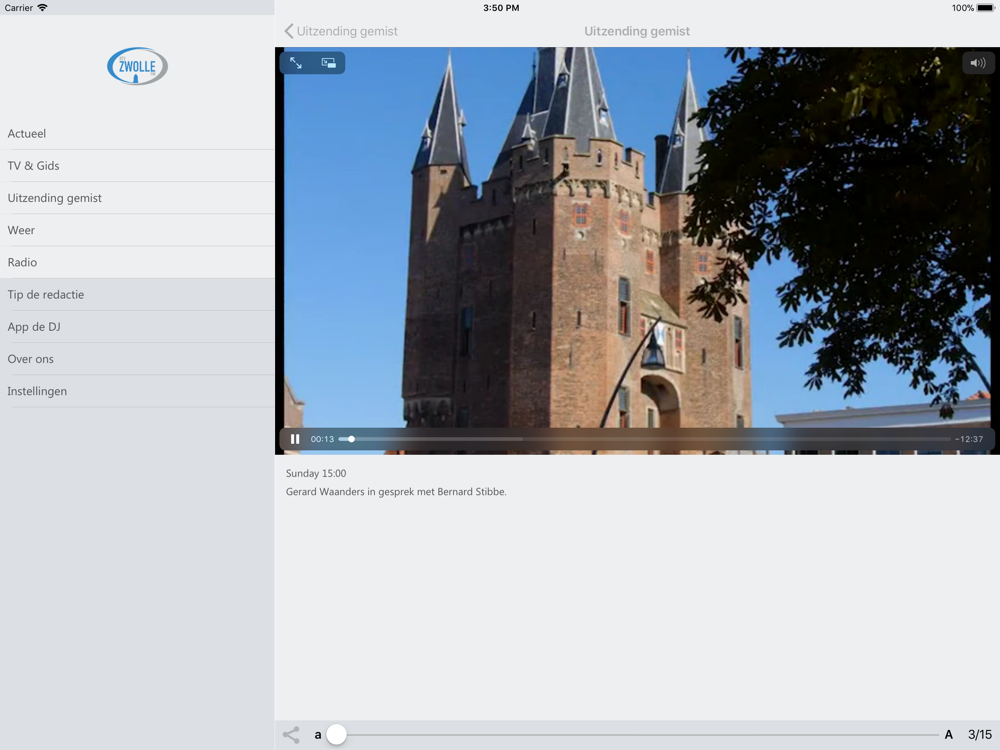Adjust the font size slider
The width and height of the screenshot is (1000, 750).
click(336, 735)
